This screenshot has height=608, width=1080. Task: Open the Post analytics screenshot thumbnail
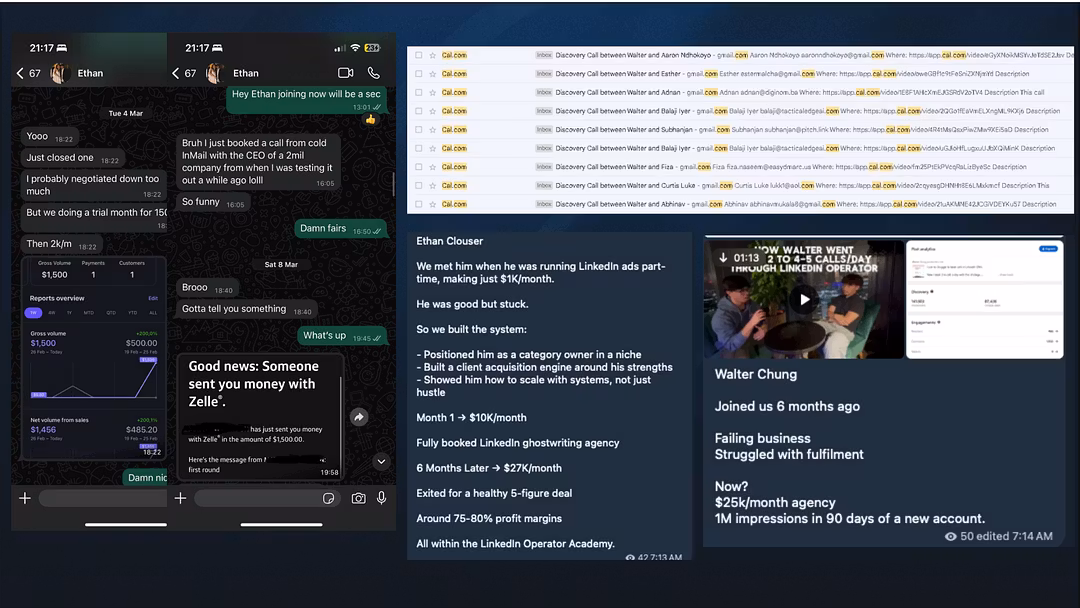pos(985,299)
